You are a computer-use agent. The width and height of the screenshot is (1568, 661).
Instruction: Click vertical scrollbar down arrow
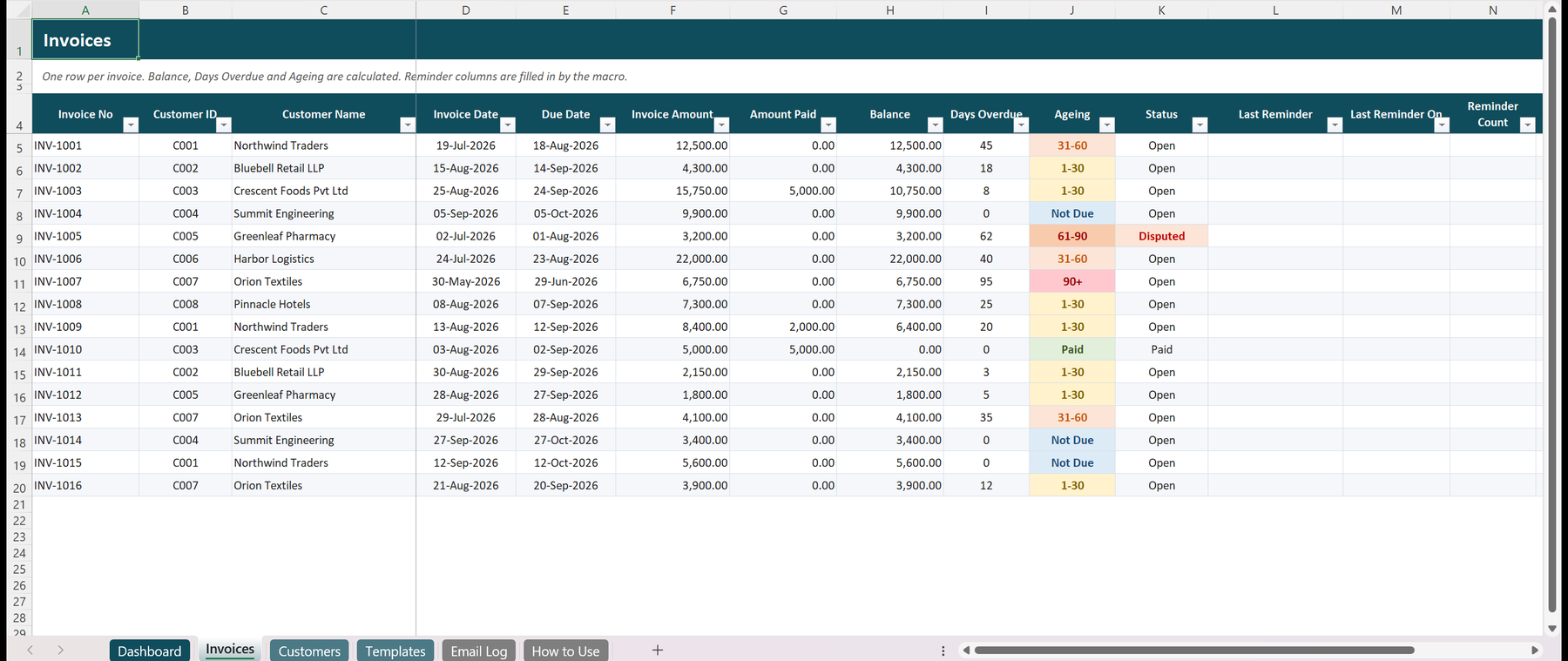(x=1552, y=628)
